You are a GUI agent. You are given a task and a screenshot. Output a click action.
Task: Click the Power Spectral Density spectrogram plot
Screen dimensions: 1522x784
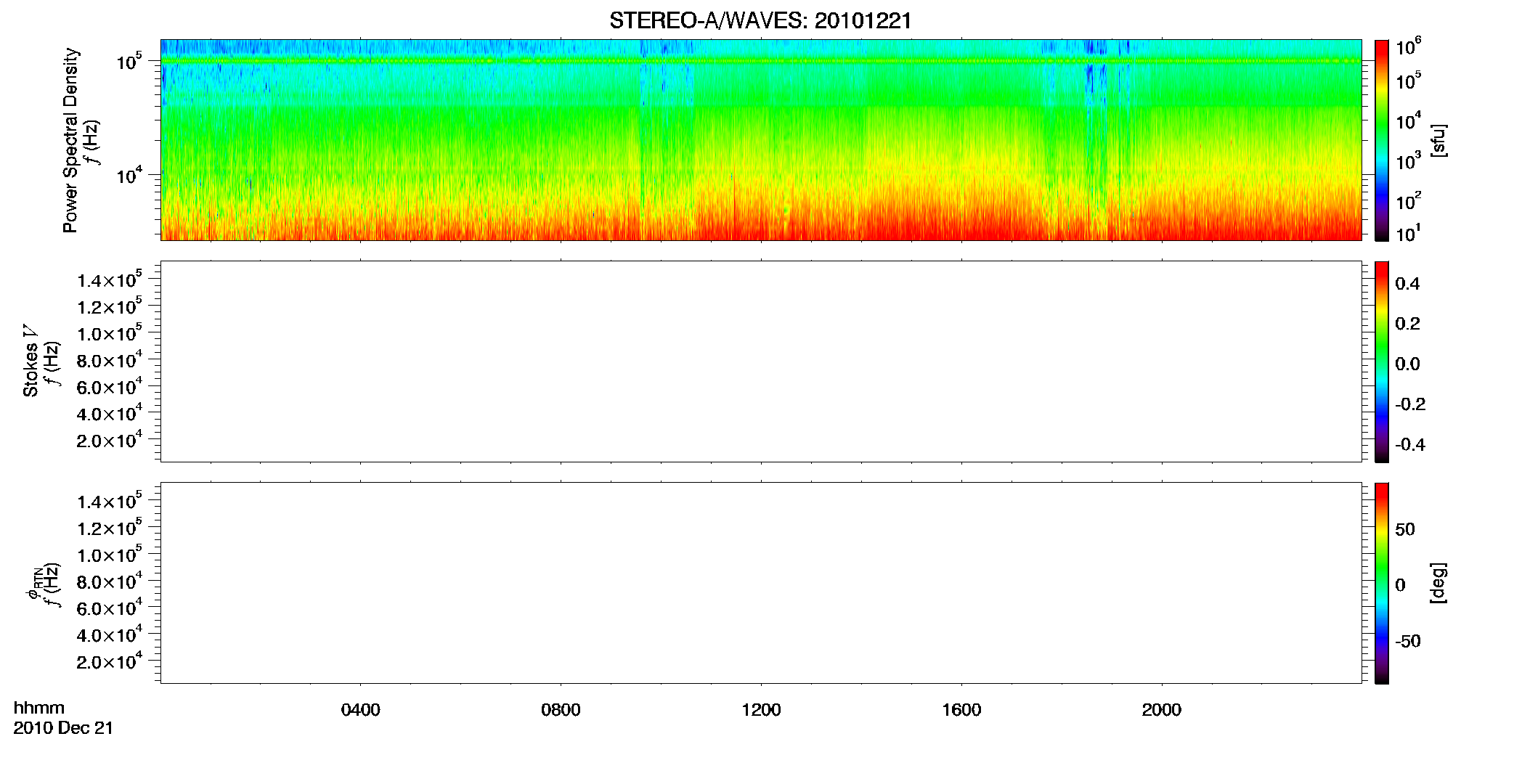coord(761,140)
